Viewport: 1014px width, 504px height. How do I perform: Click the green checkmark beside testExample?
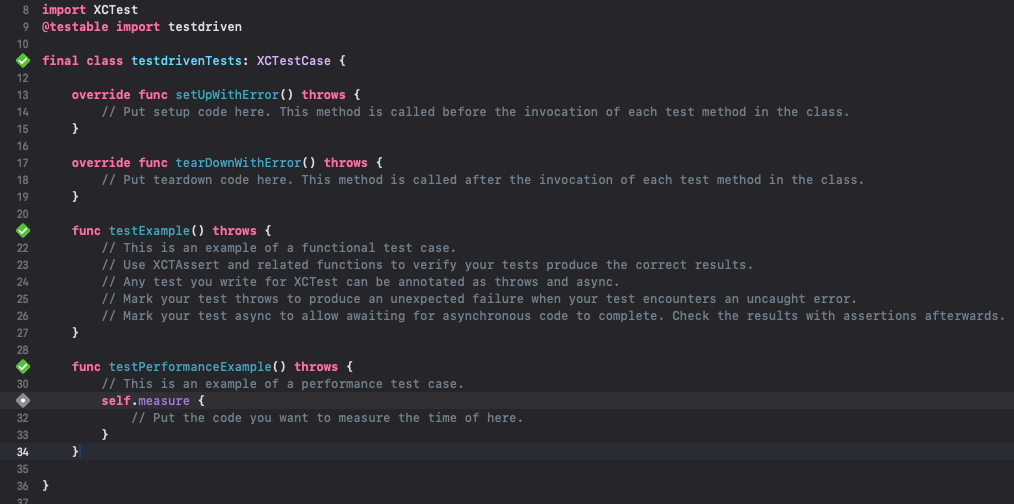[23, 230]
